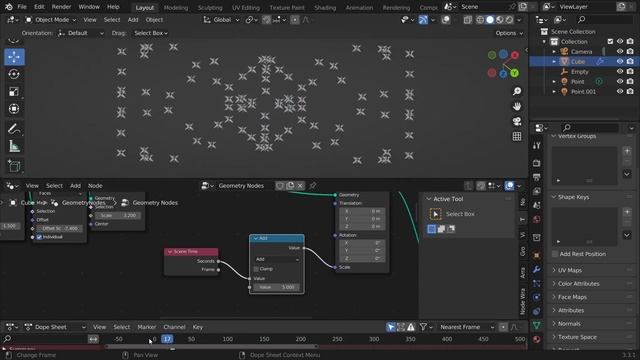Enable Clamp checkbox on Add node
640x360 pixels.
click(x=256, y=269)
